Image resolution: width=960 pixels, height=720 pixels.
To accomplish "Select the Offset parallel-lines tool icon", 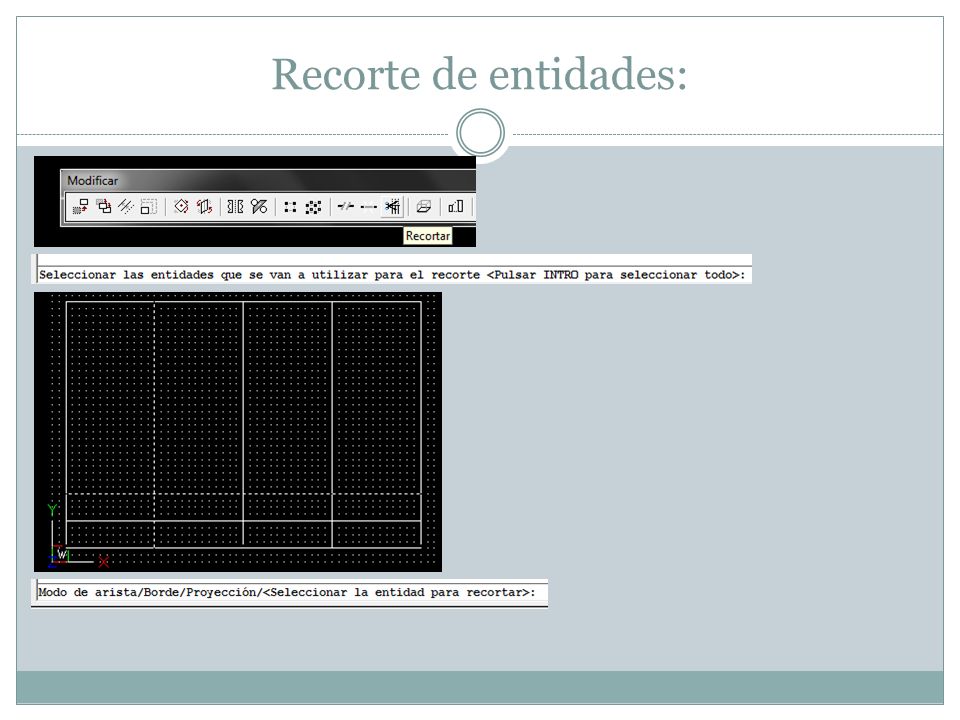I will (126, 207).
